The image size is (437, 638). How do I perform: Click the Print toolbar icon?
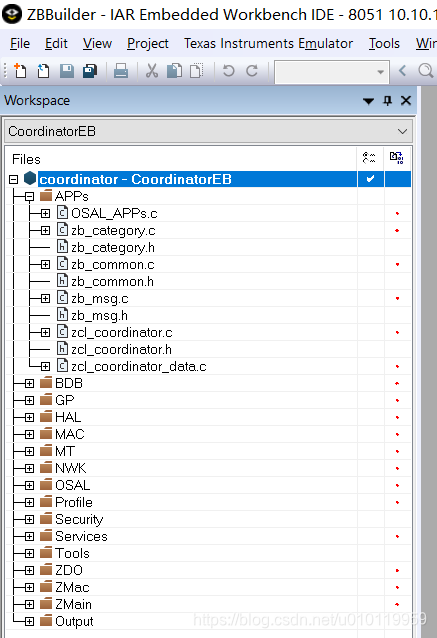[x=121, y=71]
